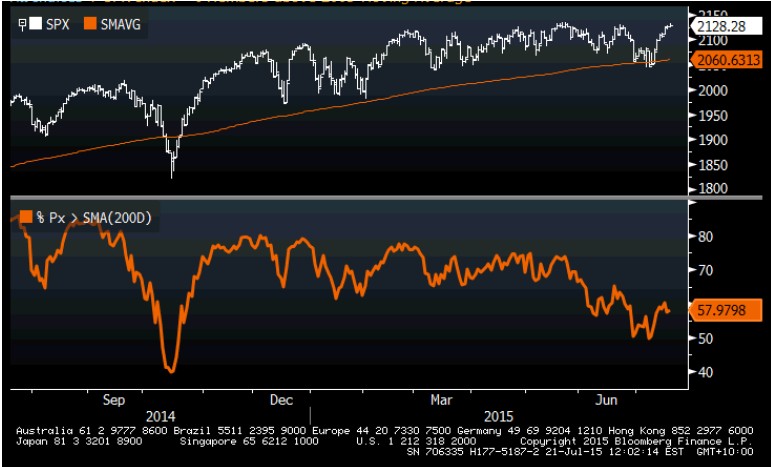Click the 2000 price axis label

pos(713,91)
